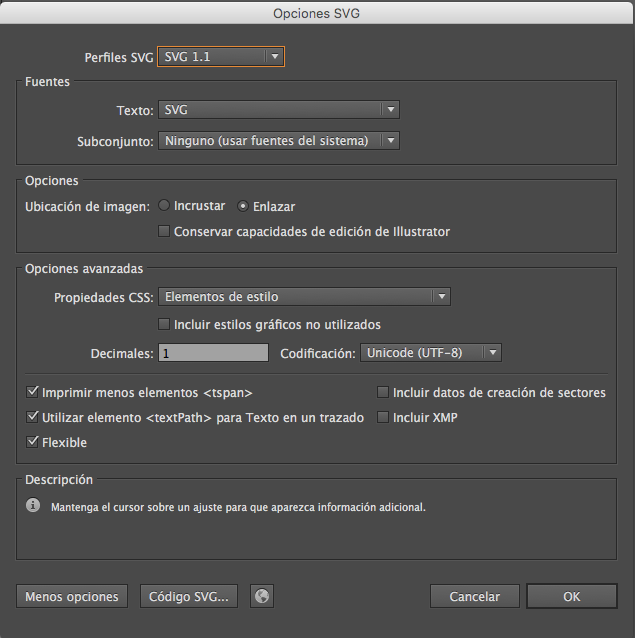The height and width of the screenshot is (638, 635).
Task: Expand the Subconjunto dropdown
Action: 279,141
